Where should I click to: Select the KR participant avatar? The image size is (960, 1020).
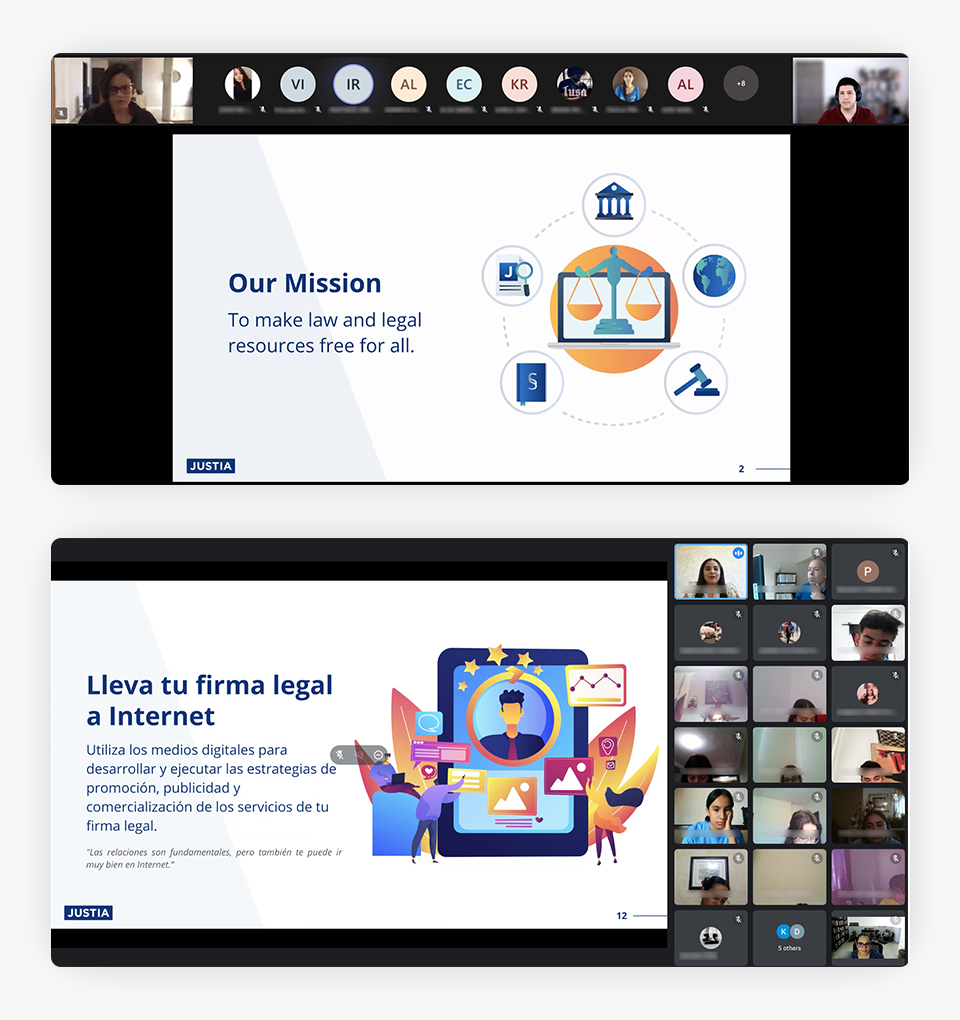[x=519, y=85]
